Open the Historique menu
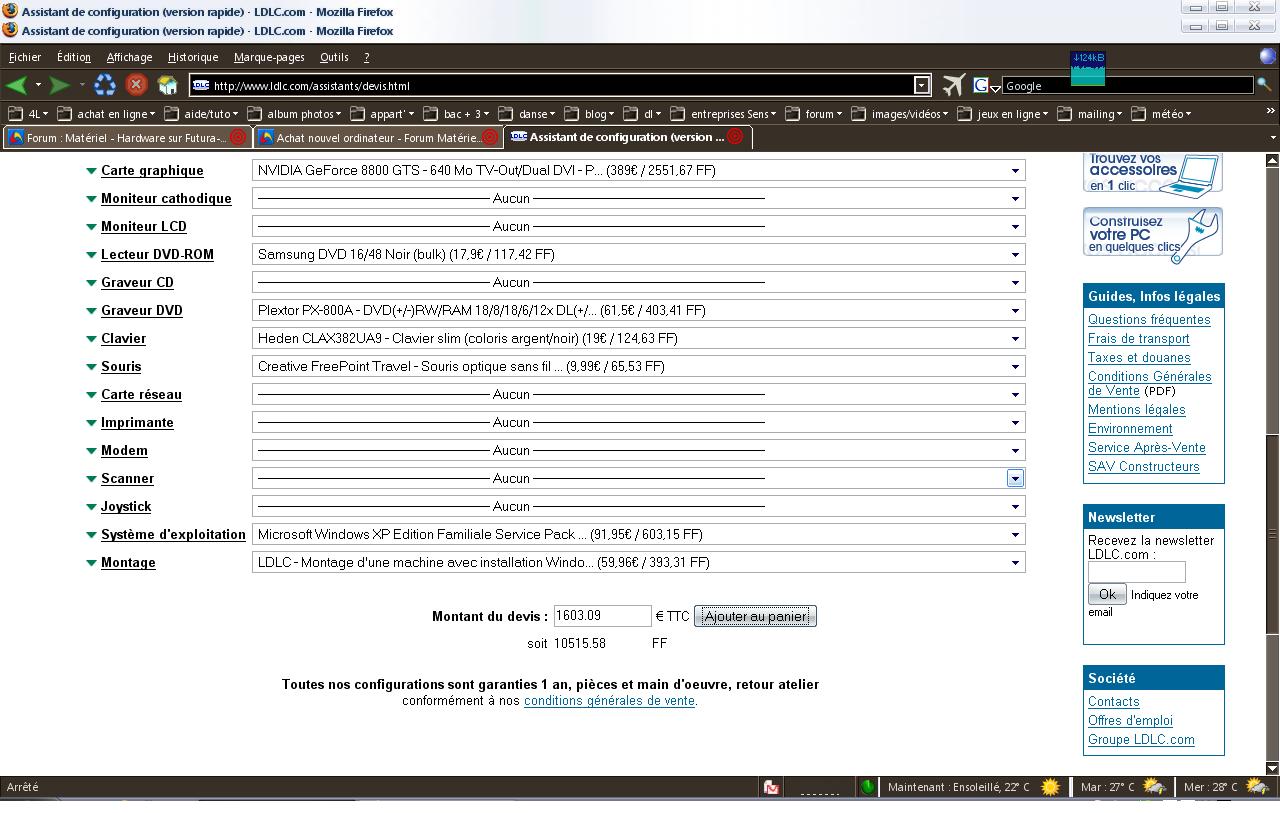The width and height of the screenshot is (1280, 813). point(193,57)
